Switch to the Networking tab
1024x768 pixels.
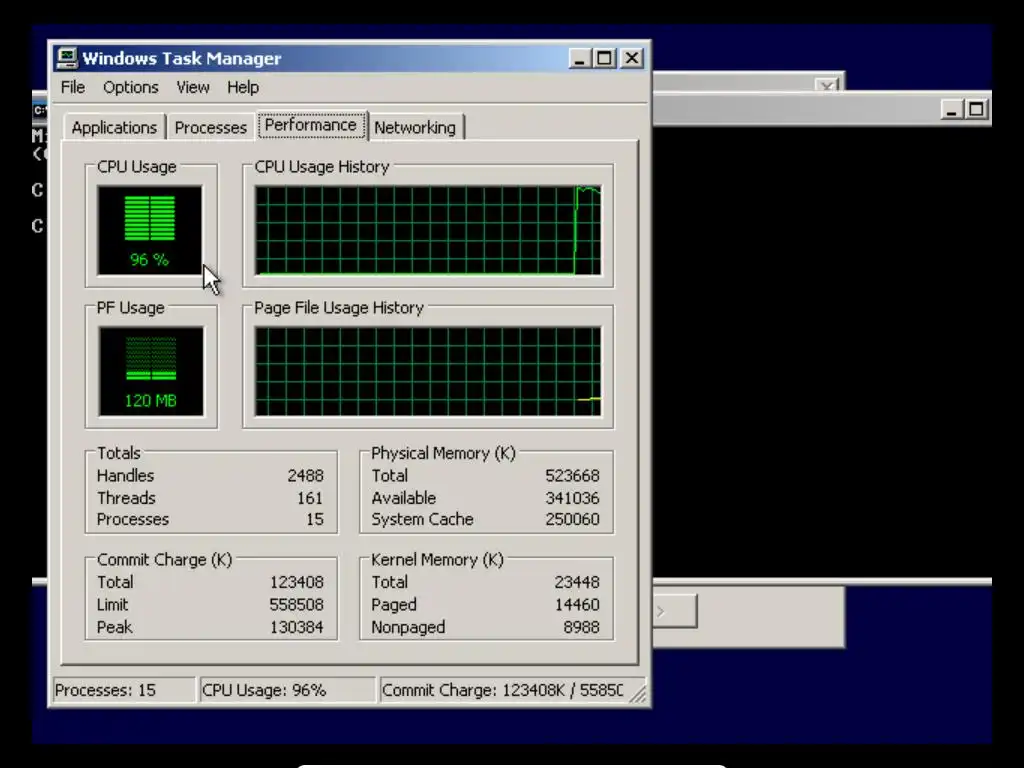click(415, 127)
